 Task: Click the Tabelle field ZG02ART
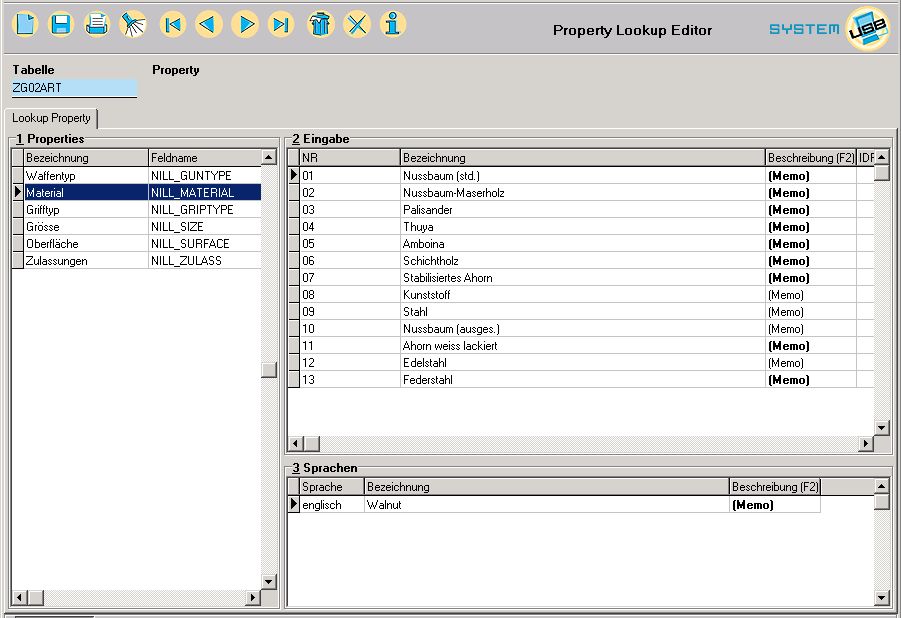coord(74,88)
